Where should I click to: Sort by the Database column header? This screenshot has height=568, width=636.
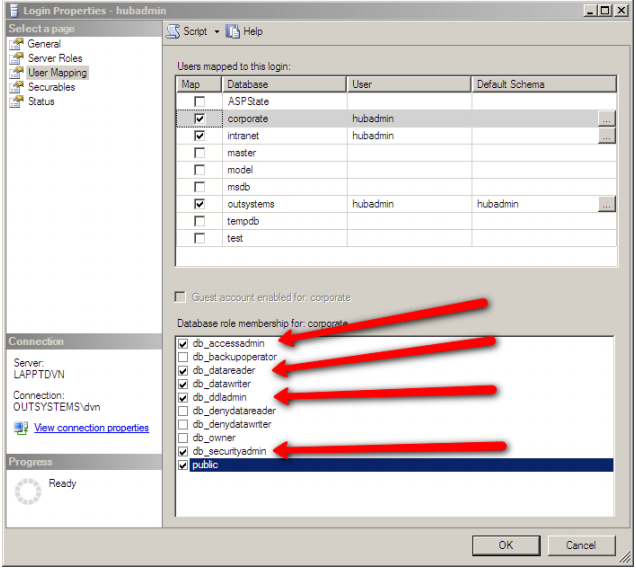284,85
